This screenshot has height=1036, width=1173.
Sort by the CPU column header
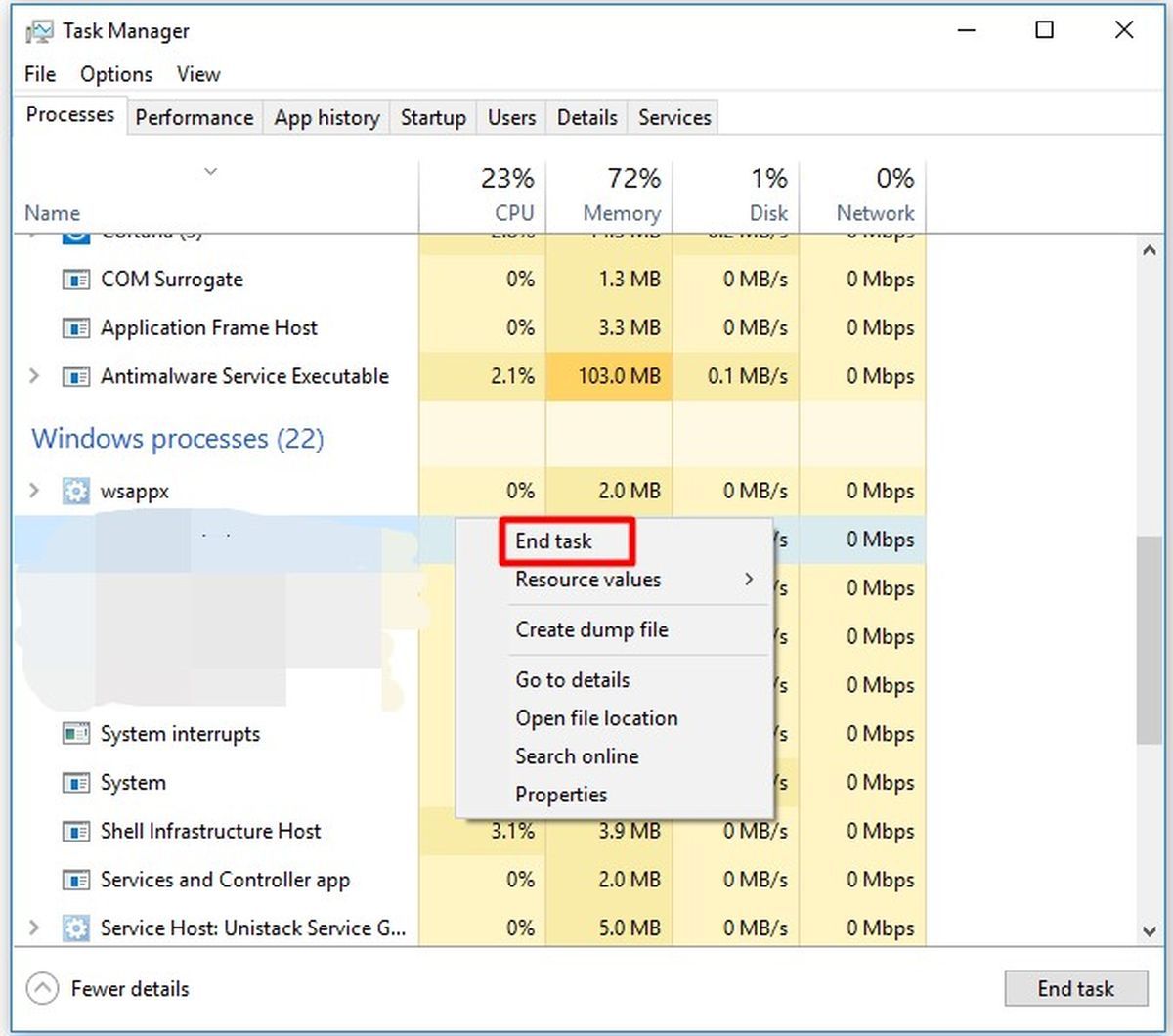click(x=482, y=196)
